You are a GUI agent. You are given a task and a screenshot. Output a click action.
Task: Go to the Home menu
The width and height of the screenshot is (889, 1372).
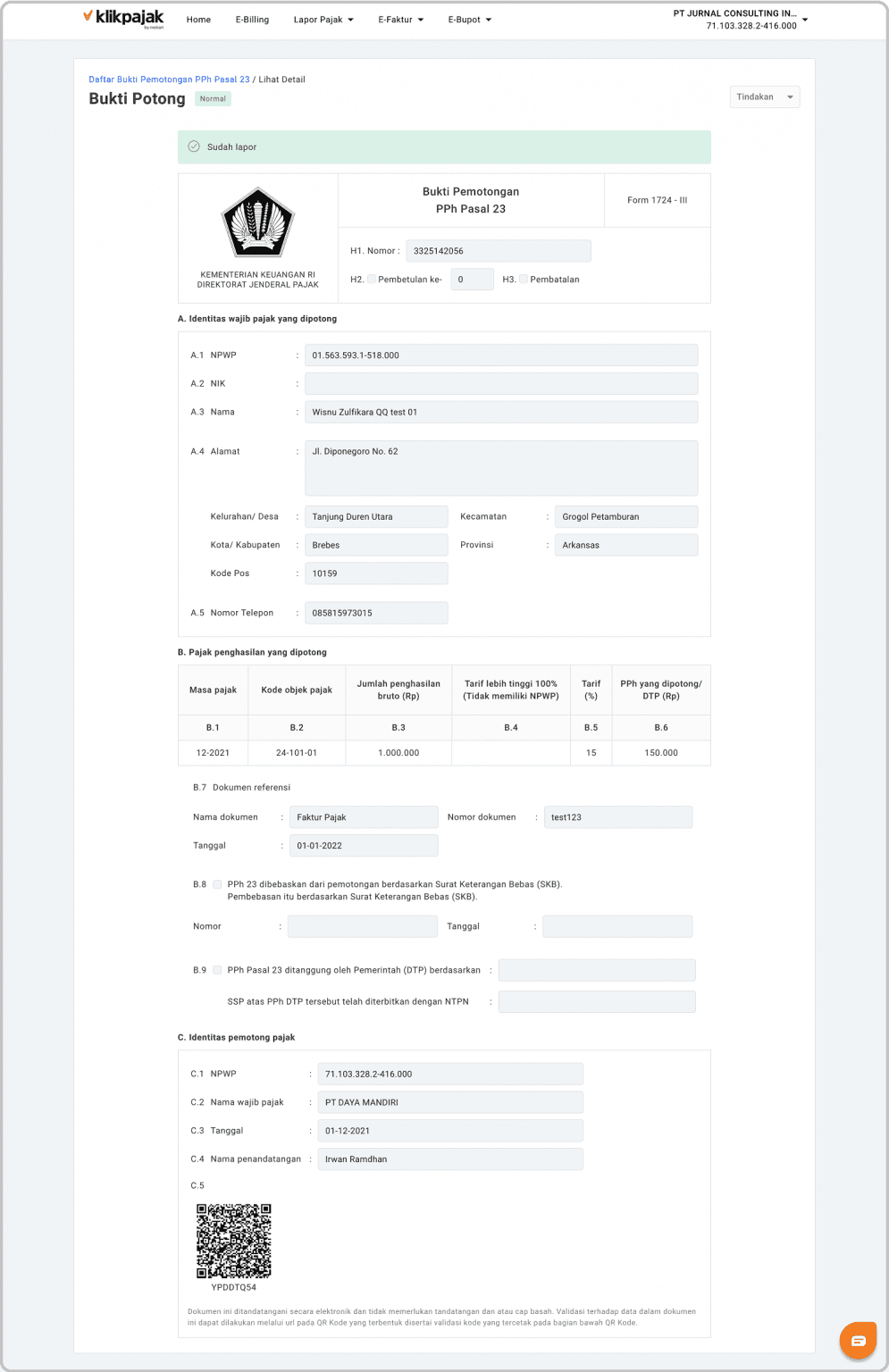point(198,20)
